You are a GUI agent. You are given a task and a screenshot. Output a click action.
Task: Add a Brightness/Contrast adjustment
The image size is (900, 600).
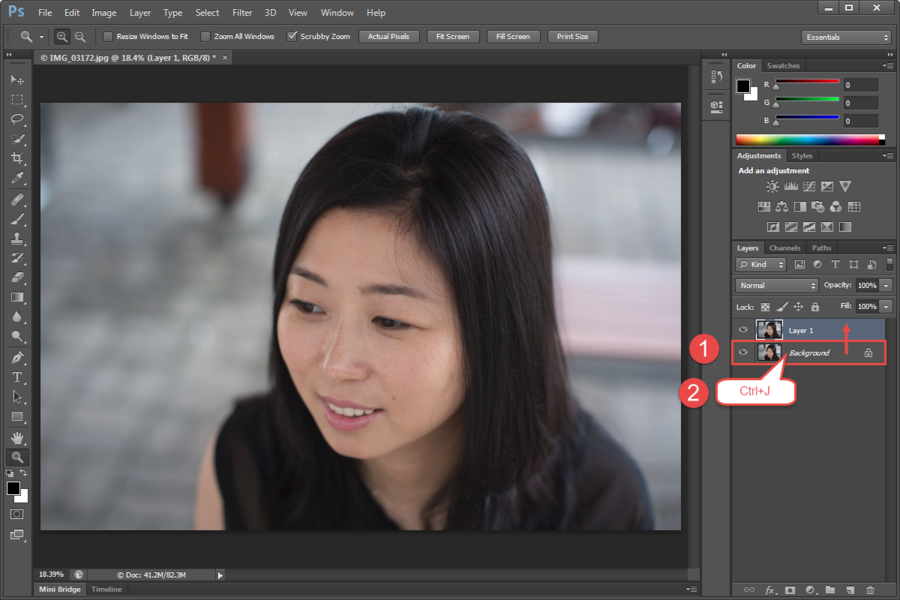click(773, 187)
